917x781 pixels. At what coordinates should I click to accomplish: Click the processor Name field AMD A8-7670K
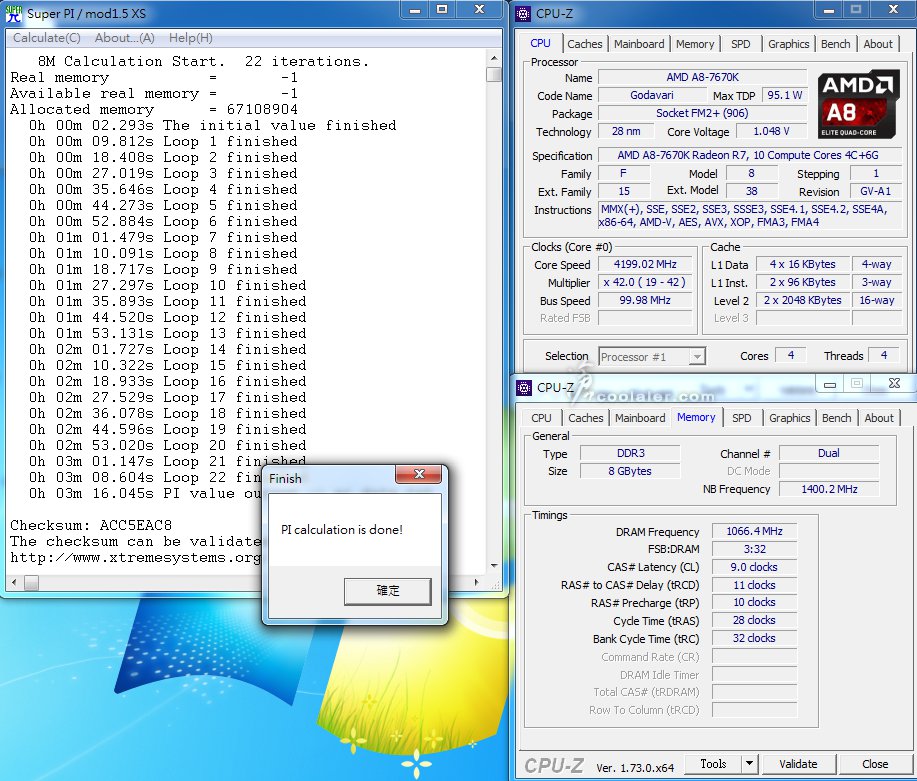[702, 77]
